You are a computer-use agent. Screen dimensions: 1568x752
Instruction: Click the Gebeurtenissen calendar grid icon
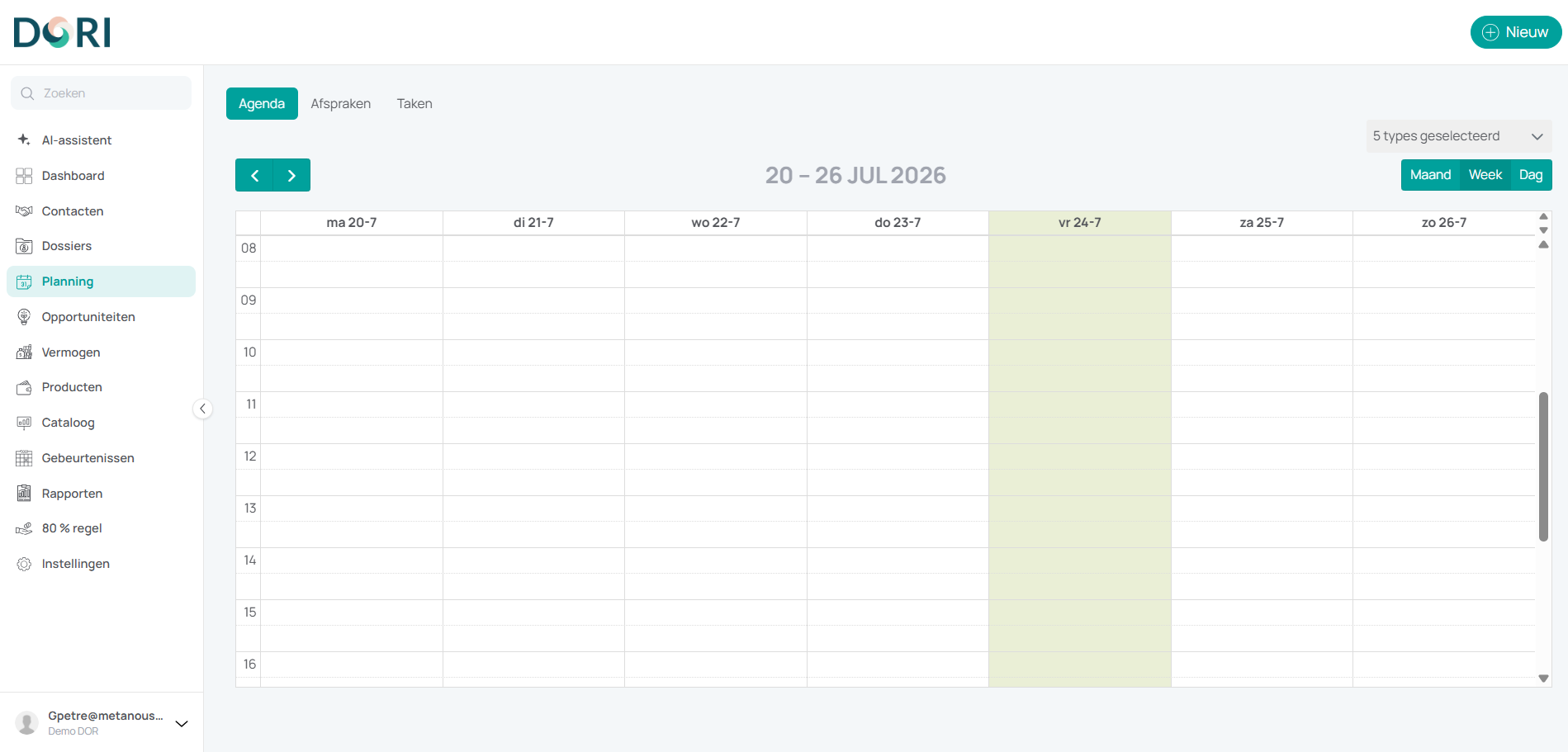(24, 458)
